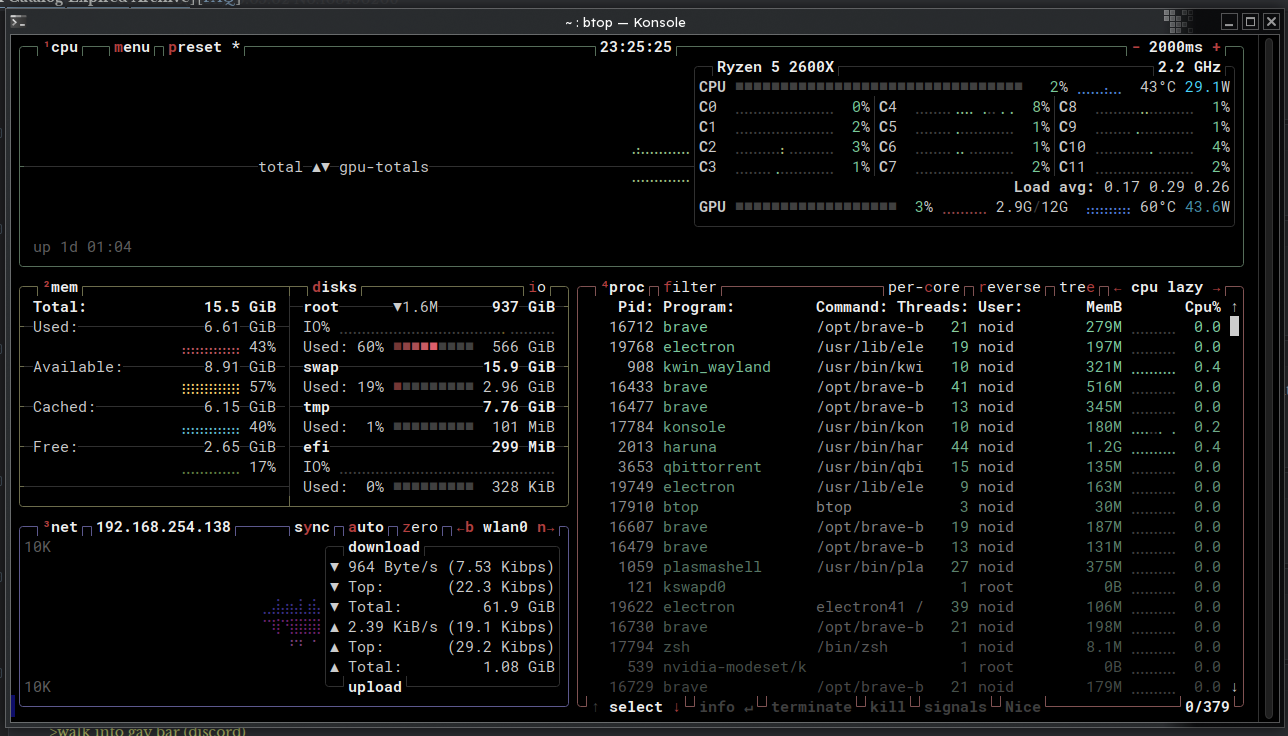This screenshot has height=736, width=1288.
Task: Switch to next network interface with n arrow
Action: point(546,527)
